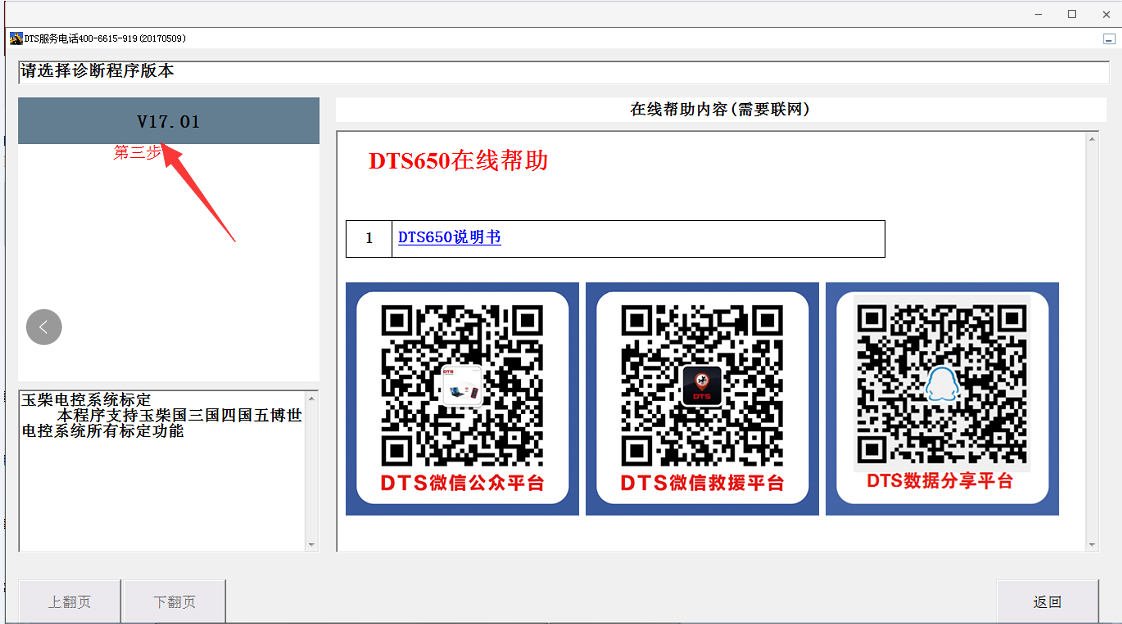Click the small restore icon below the close button

1109,39
